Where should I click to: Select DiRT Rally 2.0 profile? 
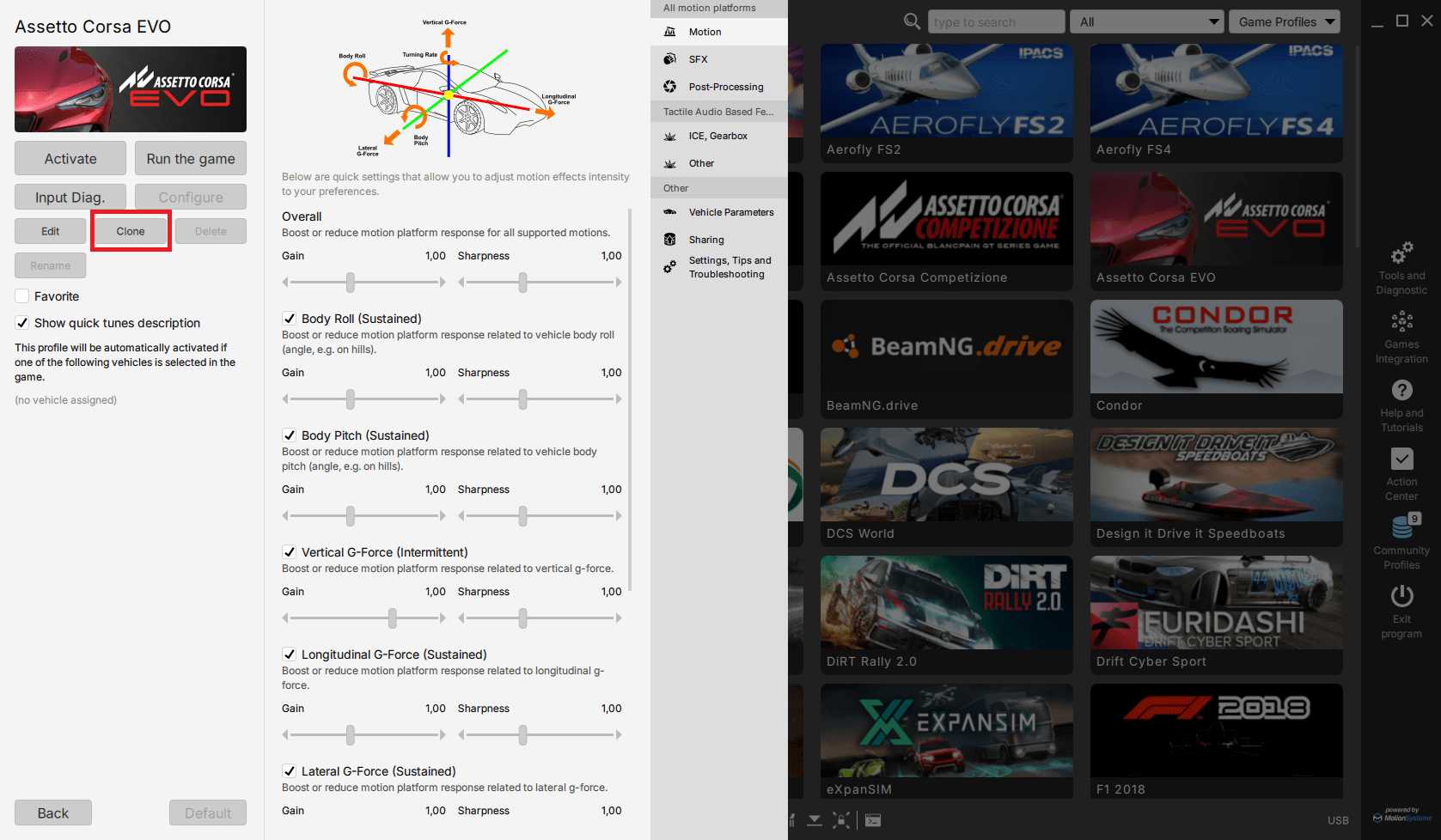[x=947, y=614]
